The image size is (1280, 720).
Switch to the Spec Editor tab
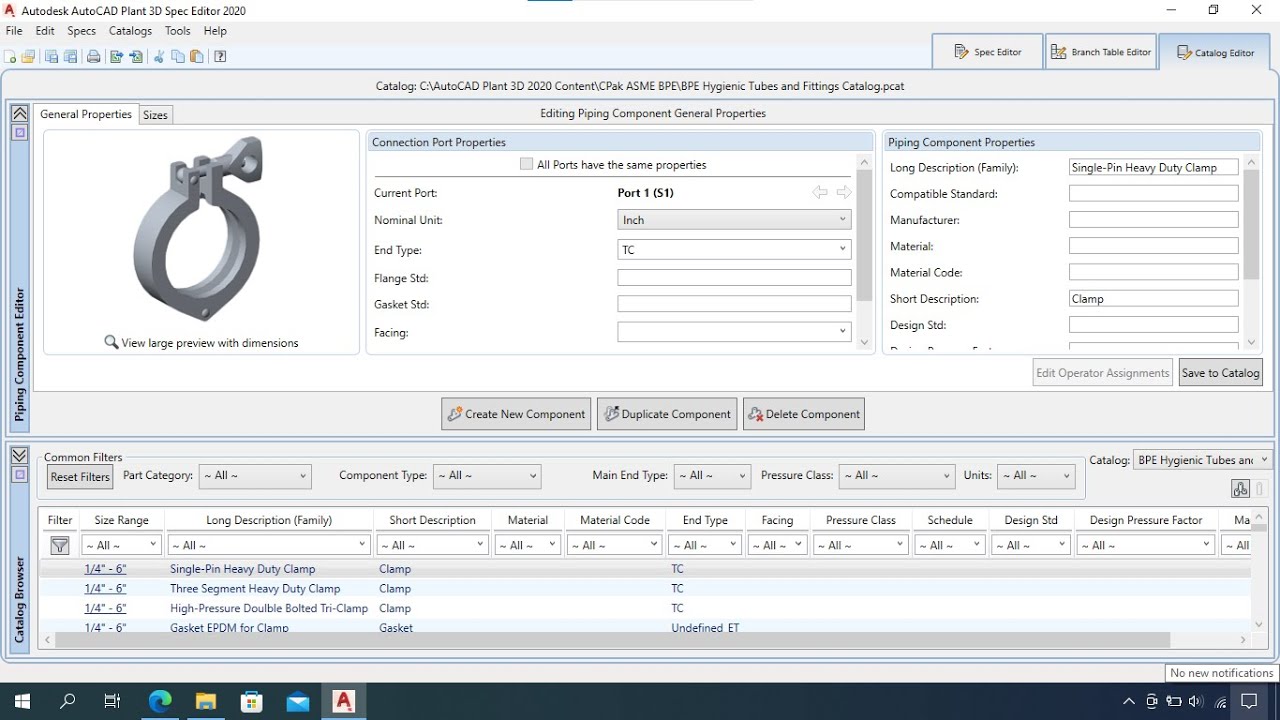[x=987, y=52]
